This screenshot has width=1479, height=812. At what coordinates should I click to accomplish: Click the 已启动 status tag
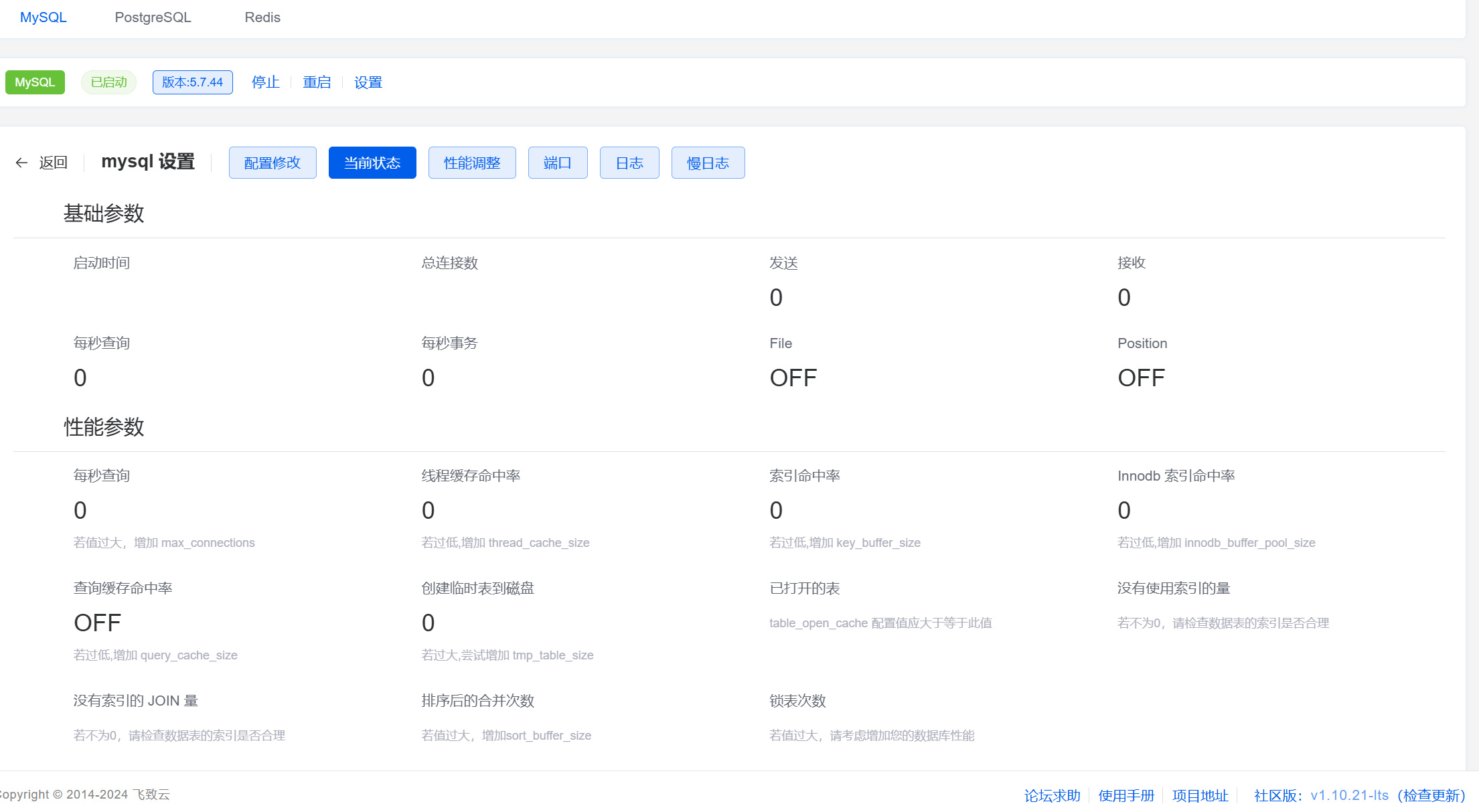[108, 82]
